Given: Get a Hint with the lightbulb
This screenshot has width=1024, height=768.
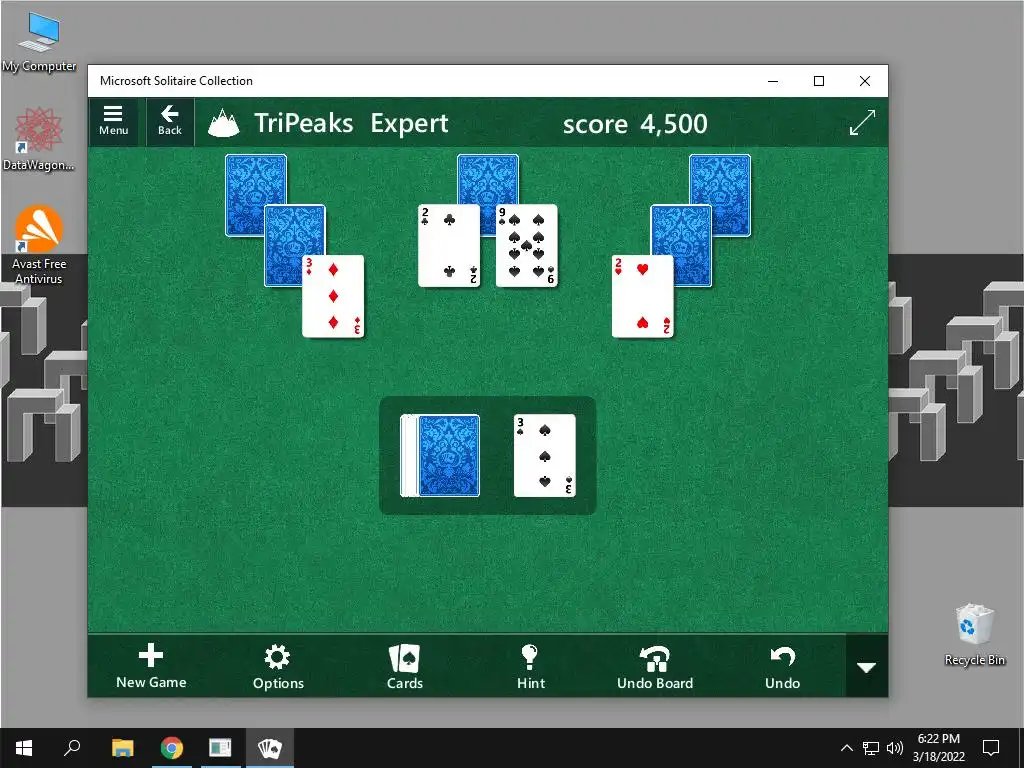Looking at the screenshot, I should point(530,666).
